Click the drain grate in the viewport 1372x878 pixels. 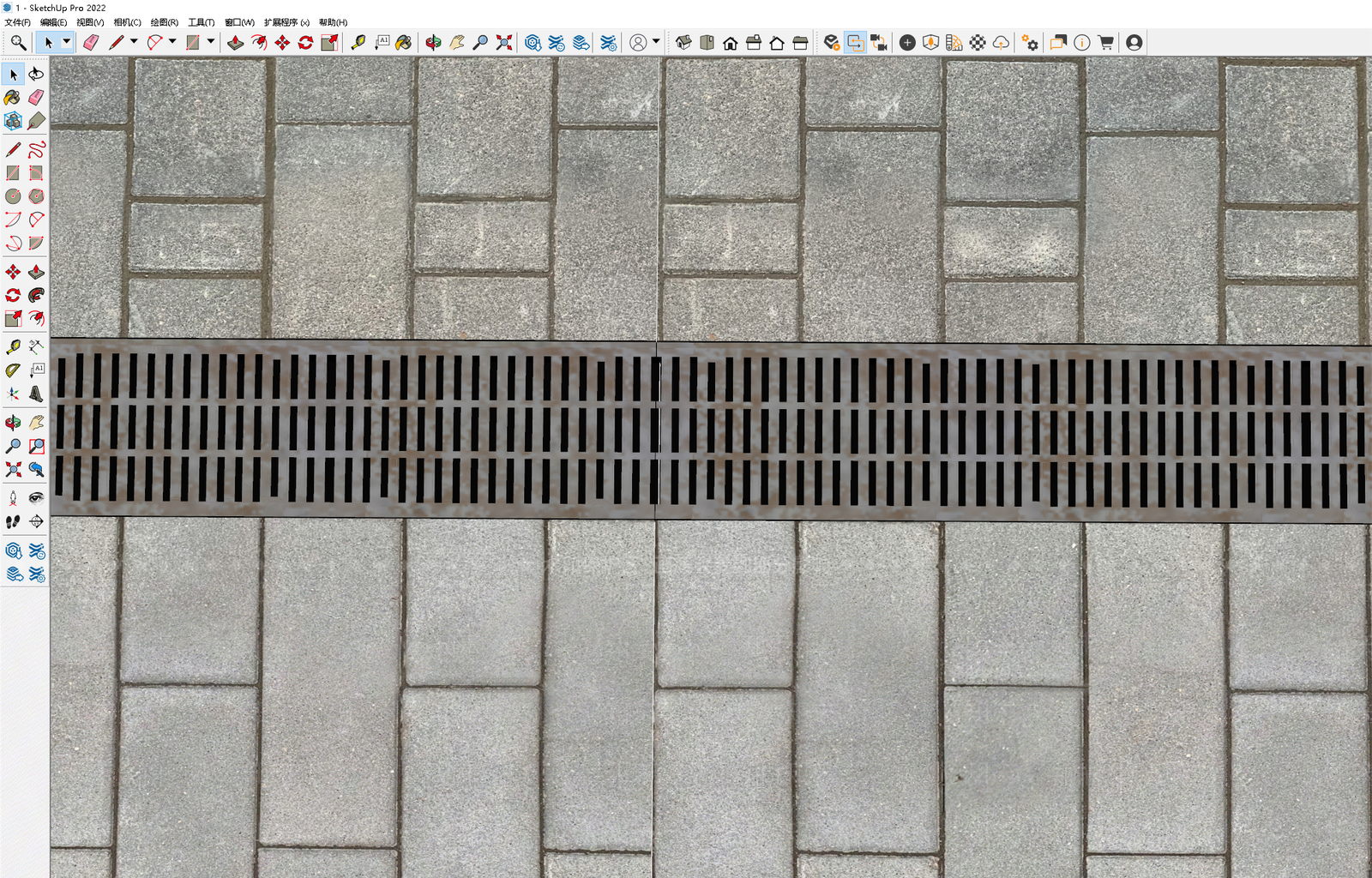712,429
